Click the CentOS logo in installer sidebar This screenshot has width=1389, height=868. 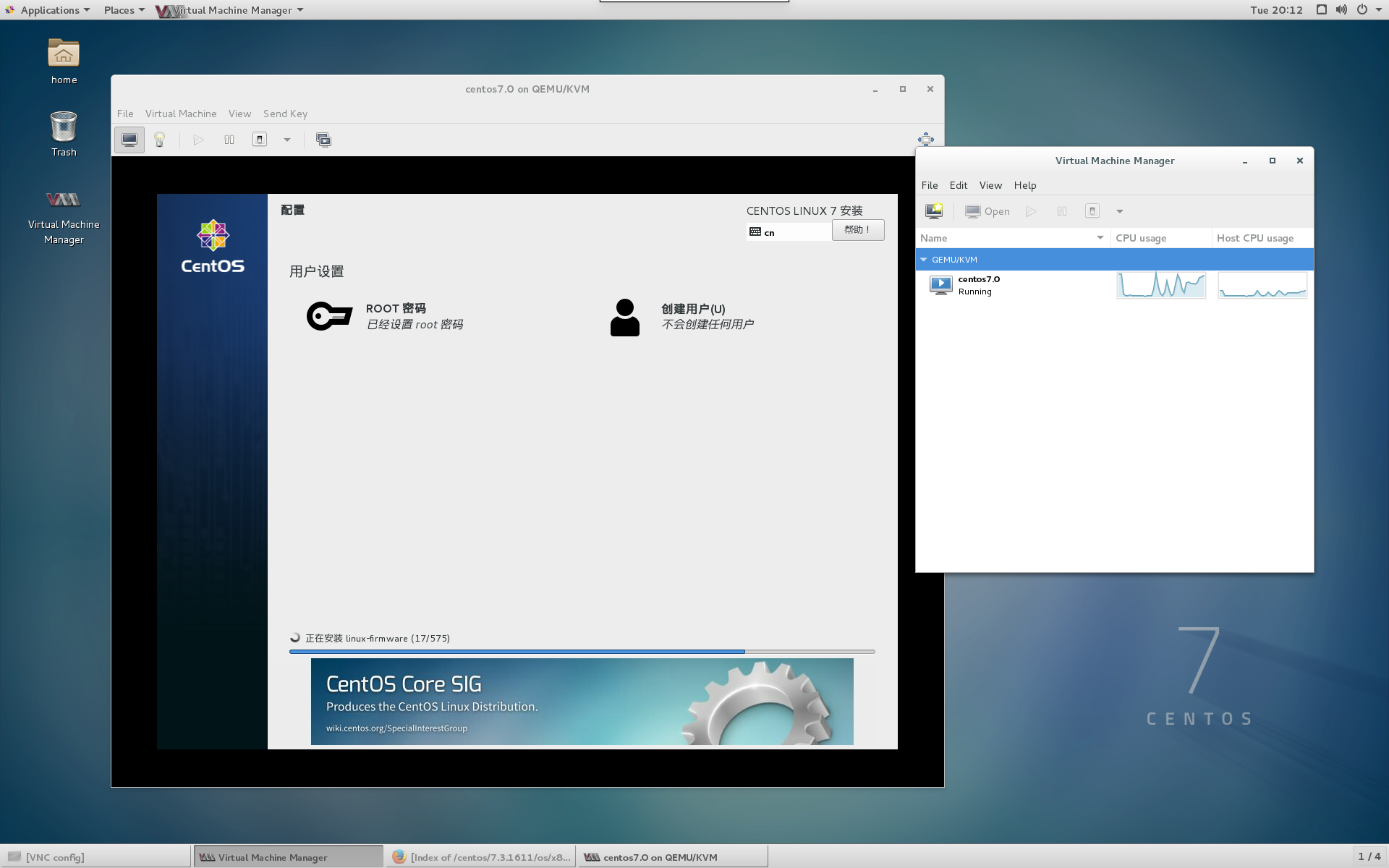point(213,246)
